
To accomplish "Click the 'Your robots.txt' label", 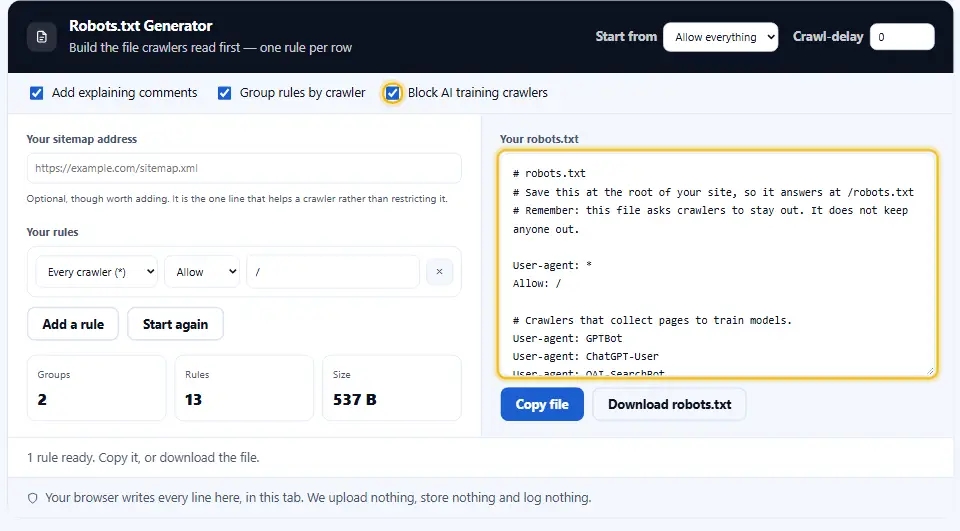I will pos(539,139).
